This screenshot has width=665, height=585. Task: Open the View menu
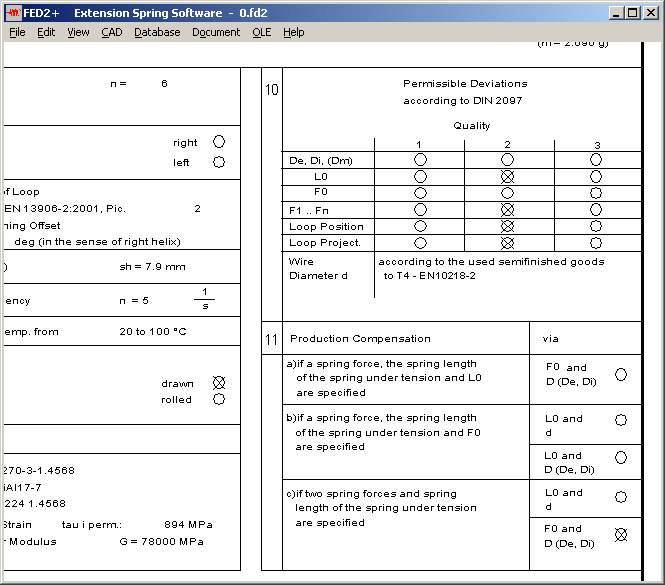tap(78, 32)
